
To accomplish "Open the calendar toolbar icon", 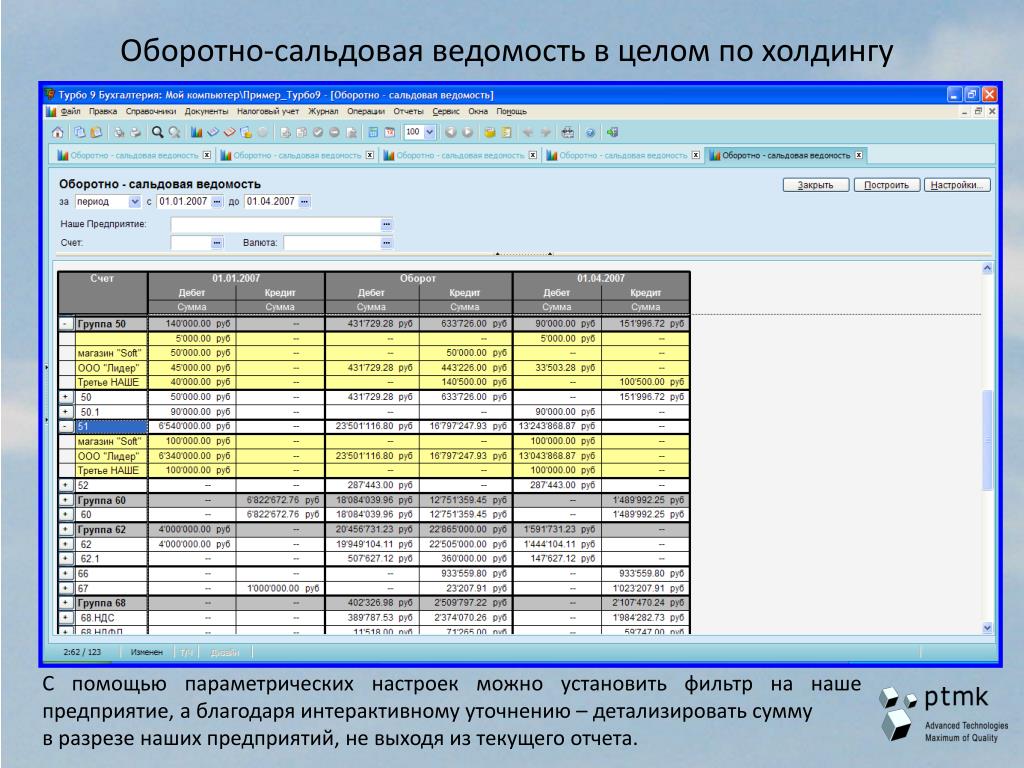I will (x=390, y=133).
